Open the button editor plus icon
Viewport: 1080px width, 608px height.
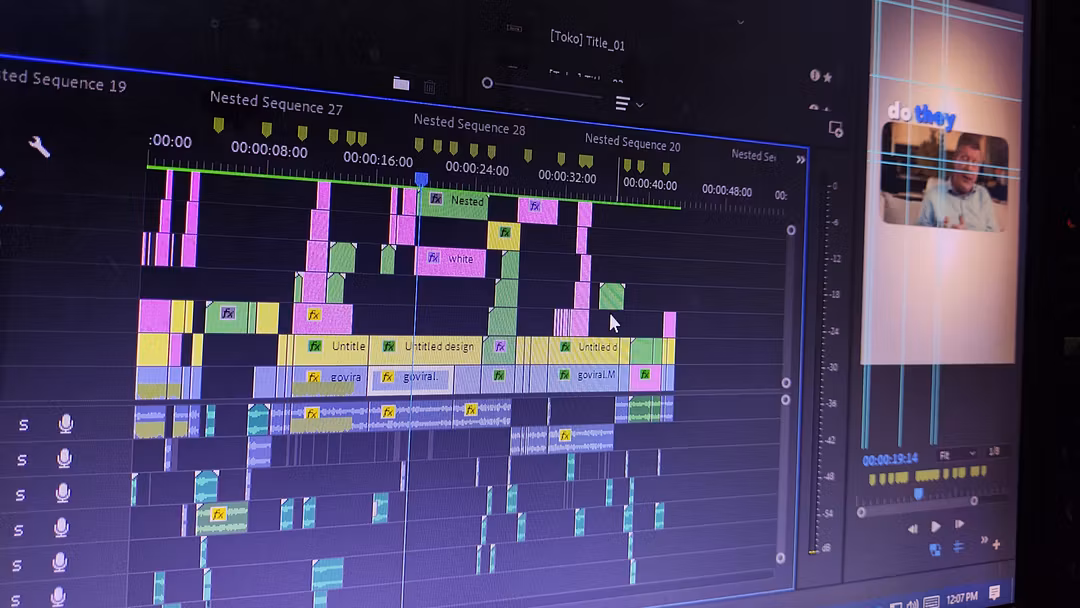pyautogui.click(x=996, y=544)
